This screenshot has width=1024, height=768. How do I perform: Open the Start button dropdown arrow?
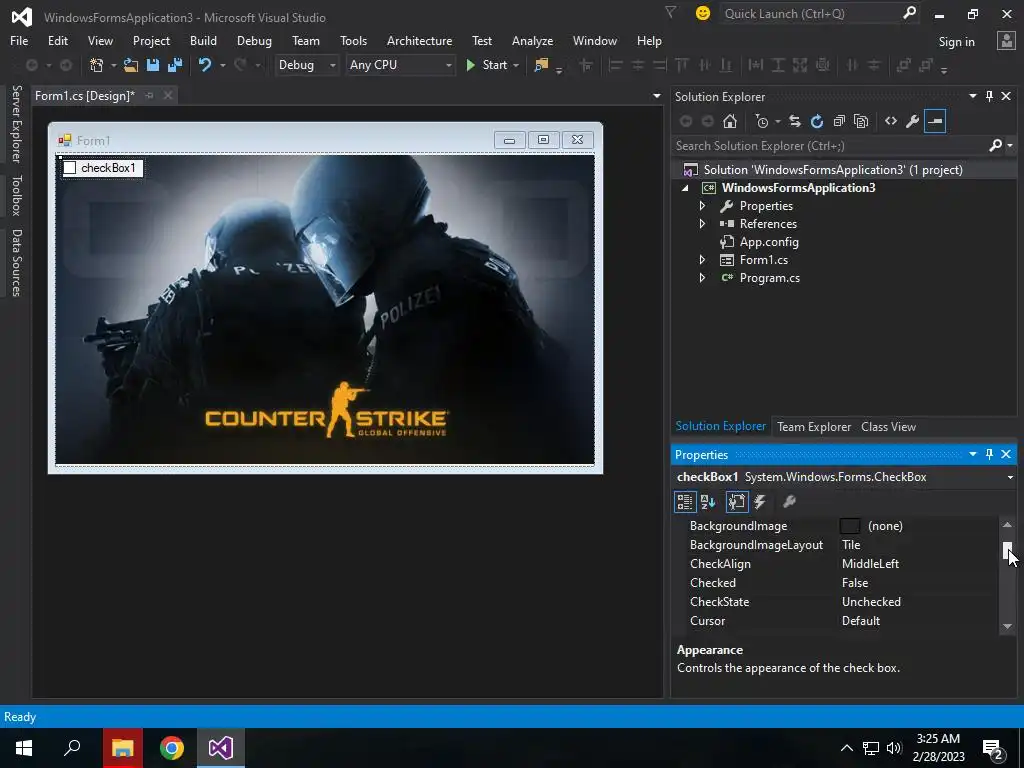[x=516, y=65]
